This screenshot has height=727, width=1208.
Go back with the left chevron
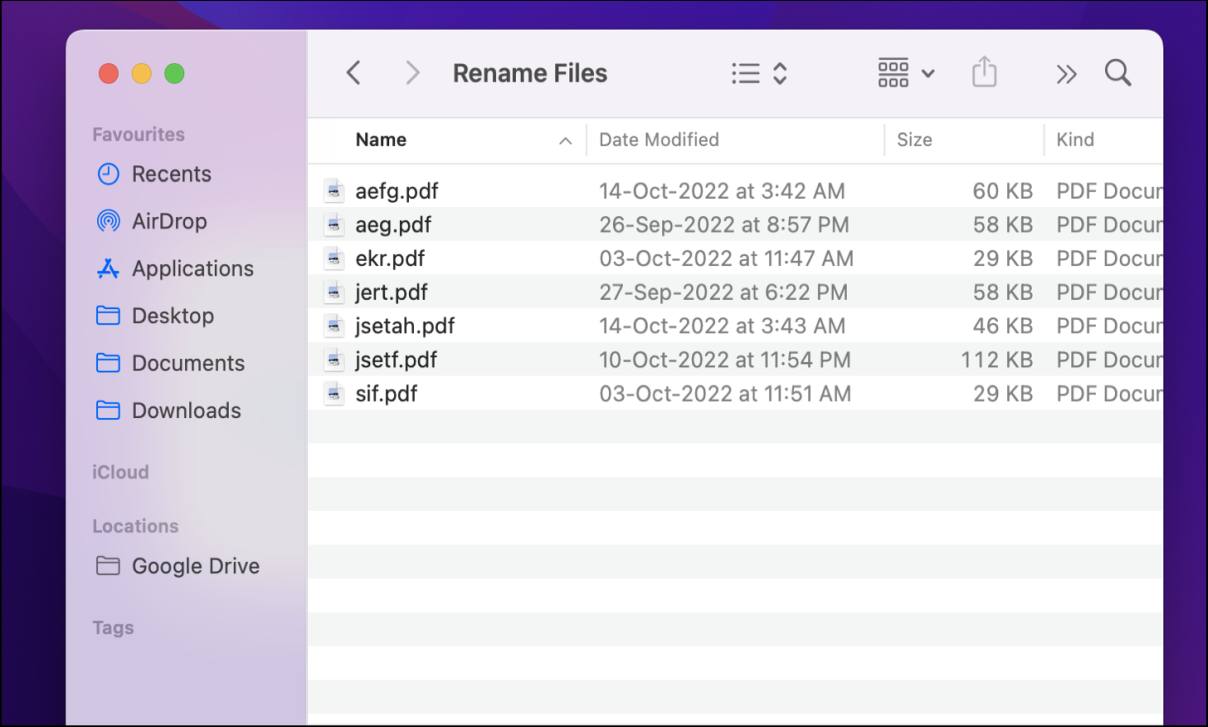pos(353,73)
